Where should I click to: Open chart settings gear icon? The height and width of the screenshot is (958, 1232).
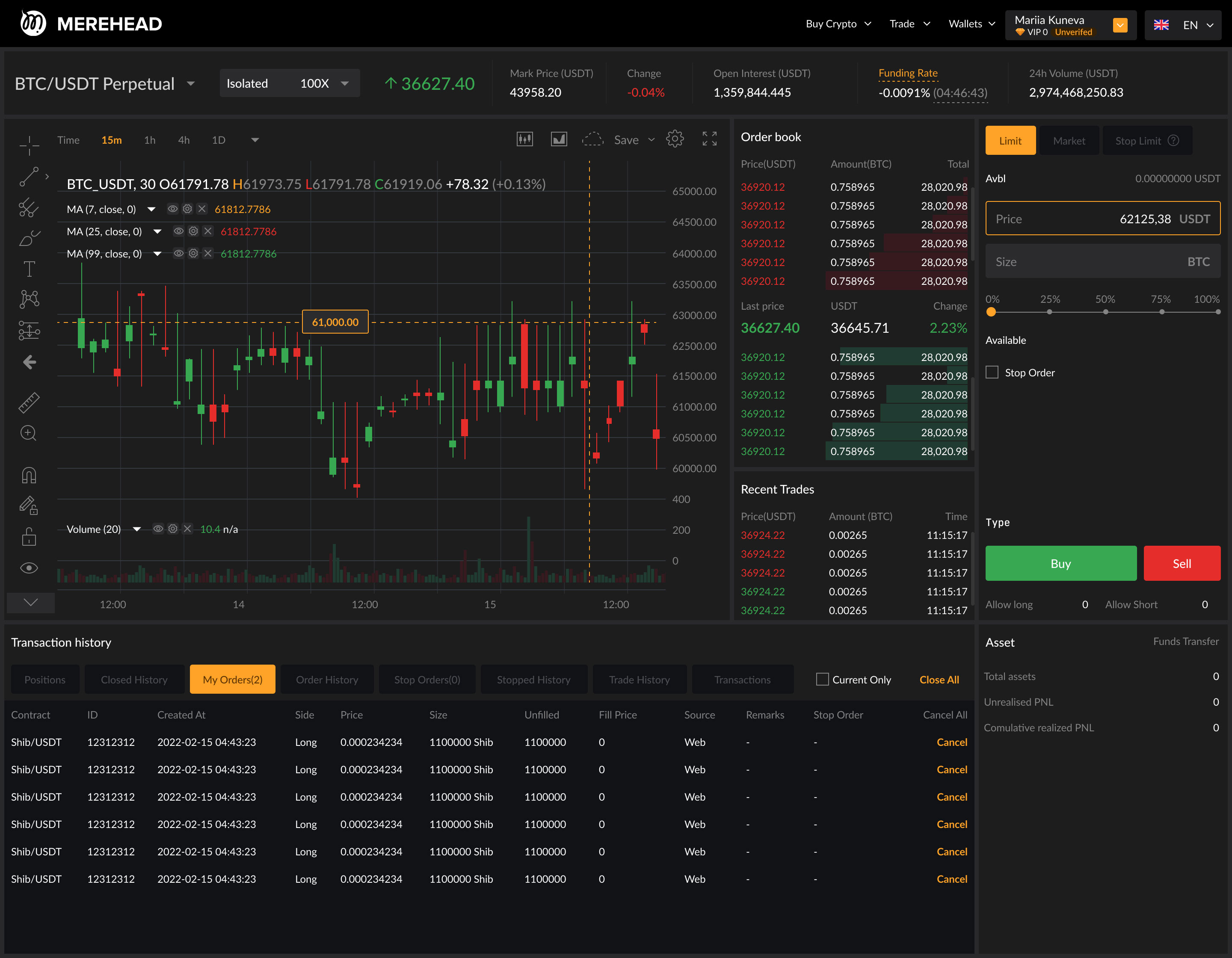[x=675, y=139]
